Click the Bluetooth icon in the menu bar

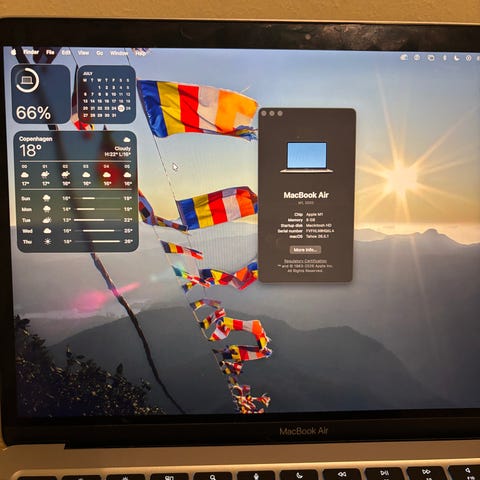(x=444, y=58)
